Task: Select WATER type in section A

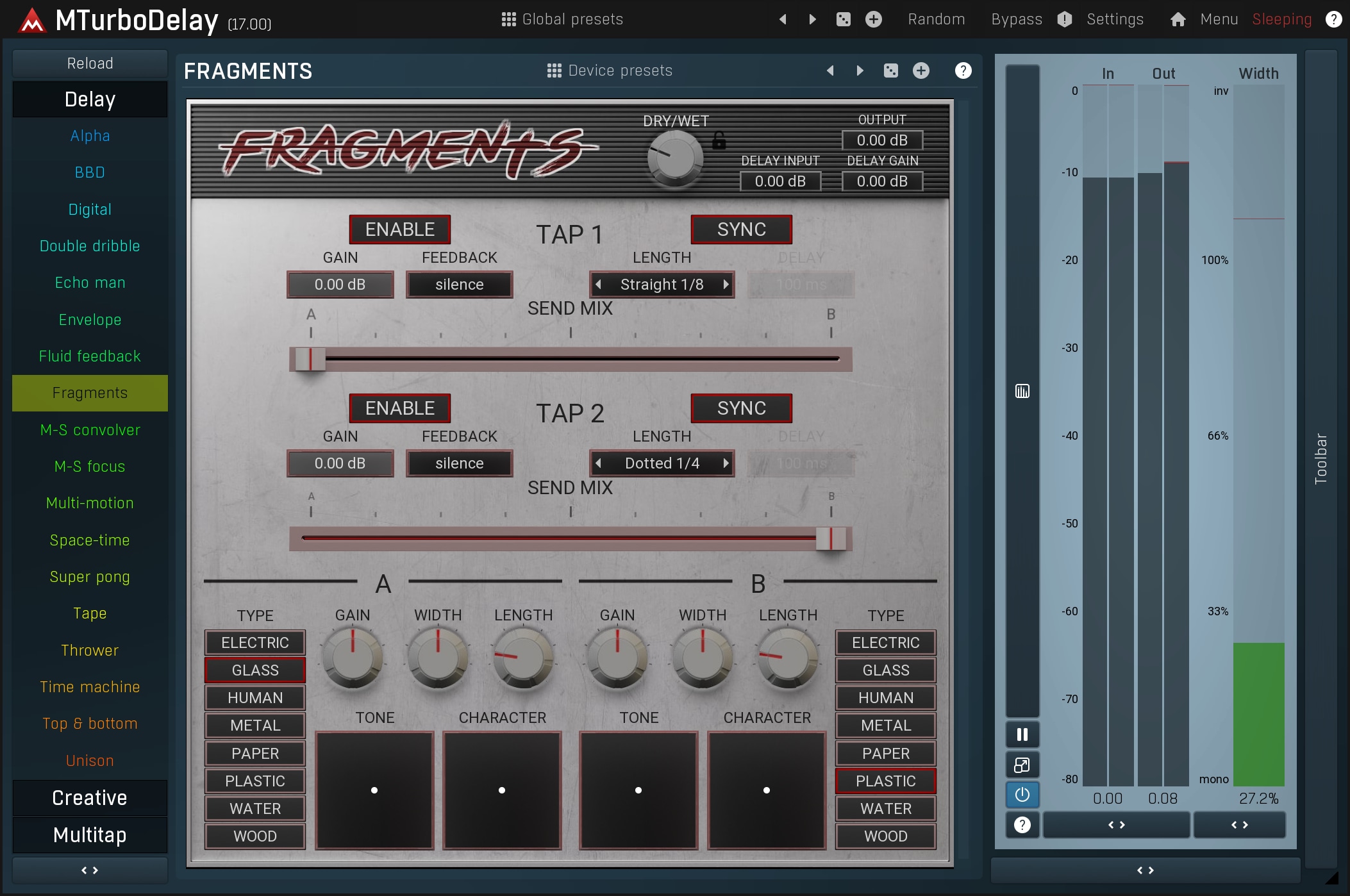Action: [x=255, y=809]
